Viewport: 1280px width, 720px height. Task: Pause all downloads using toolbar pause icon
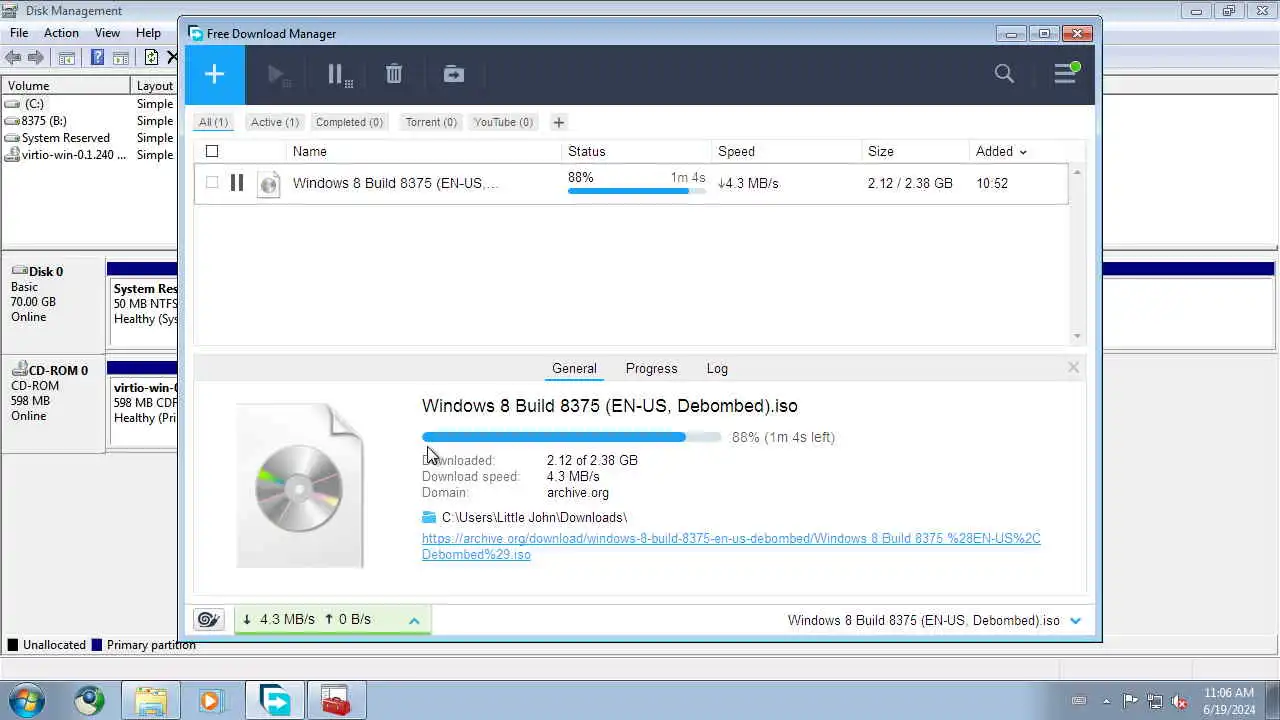[338, 74]
